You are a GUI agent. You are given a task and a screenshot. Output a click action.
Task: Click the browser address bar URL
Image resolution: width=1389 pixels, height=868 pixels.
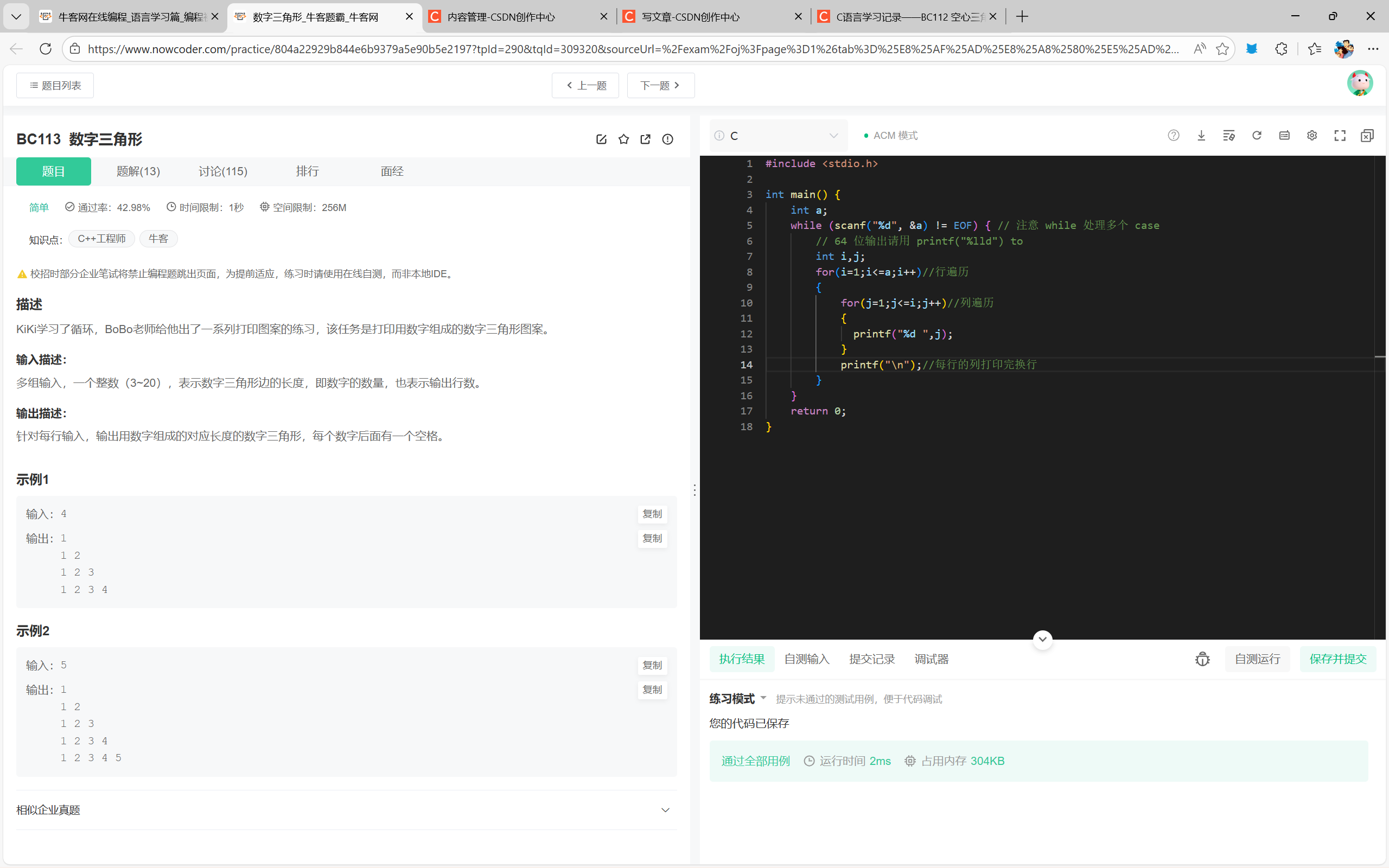point(632,49)
